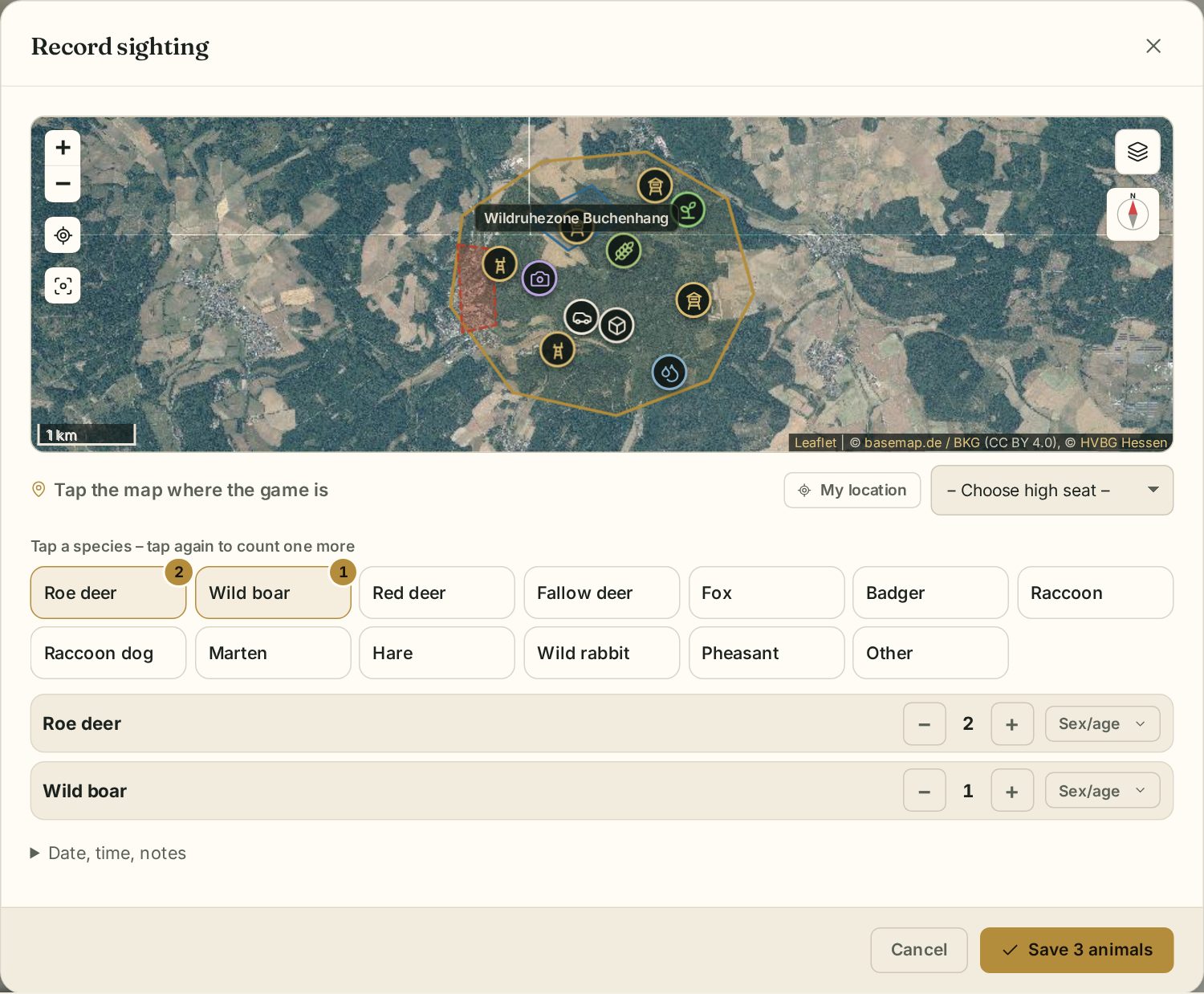Increase the Roe deer count
The image size is (1204, 994).
pyautogui.click(x=1012, y=724)
